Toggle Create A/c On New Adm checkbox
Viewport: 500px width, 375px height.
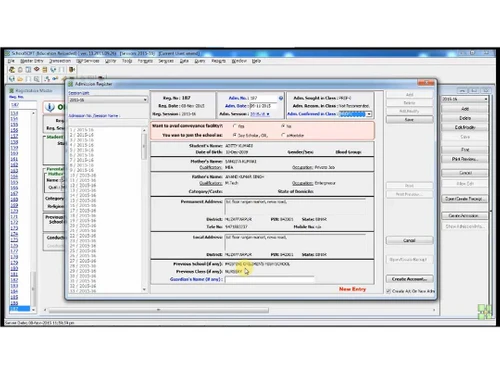coord(388,291)
